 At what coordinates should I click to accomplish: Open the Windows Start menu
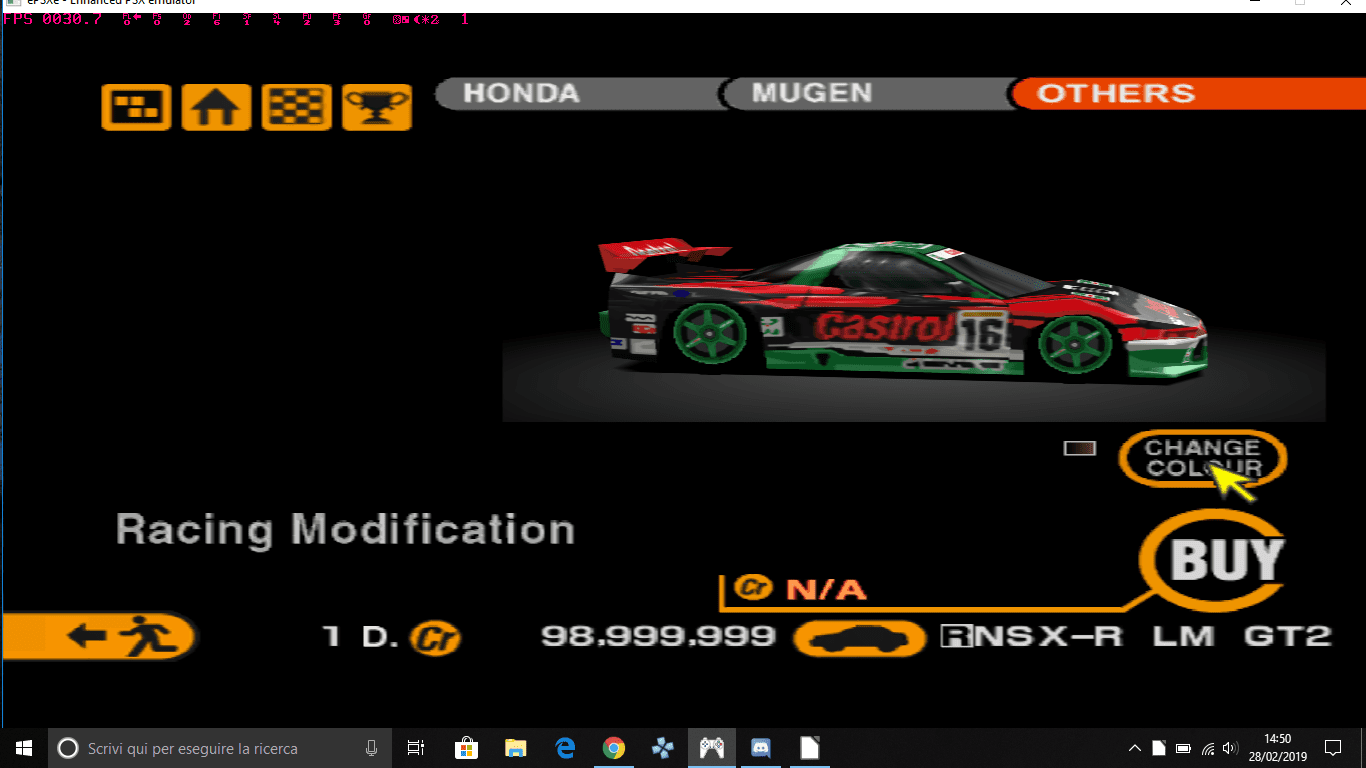[x=23, y=748]
